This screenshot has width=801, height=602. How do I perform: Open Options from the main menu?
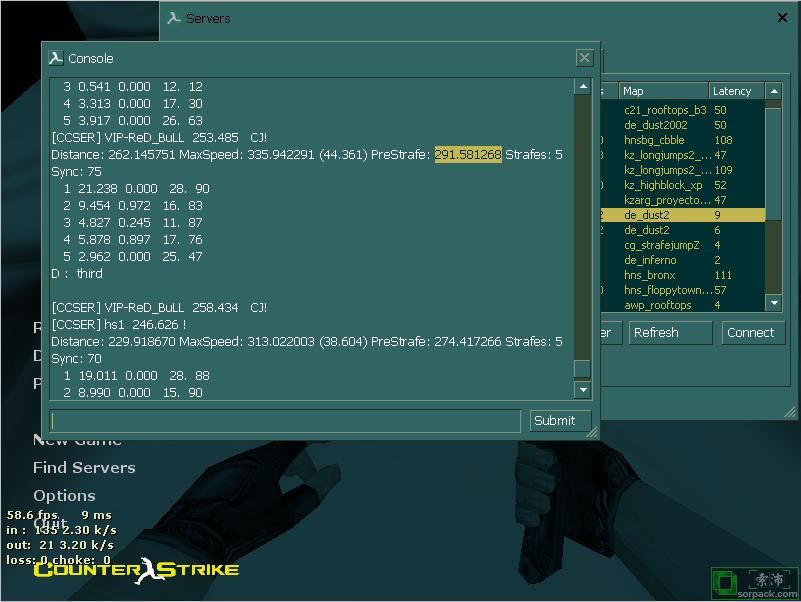pos(64,496)
